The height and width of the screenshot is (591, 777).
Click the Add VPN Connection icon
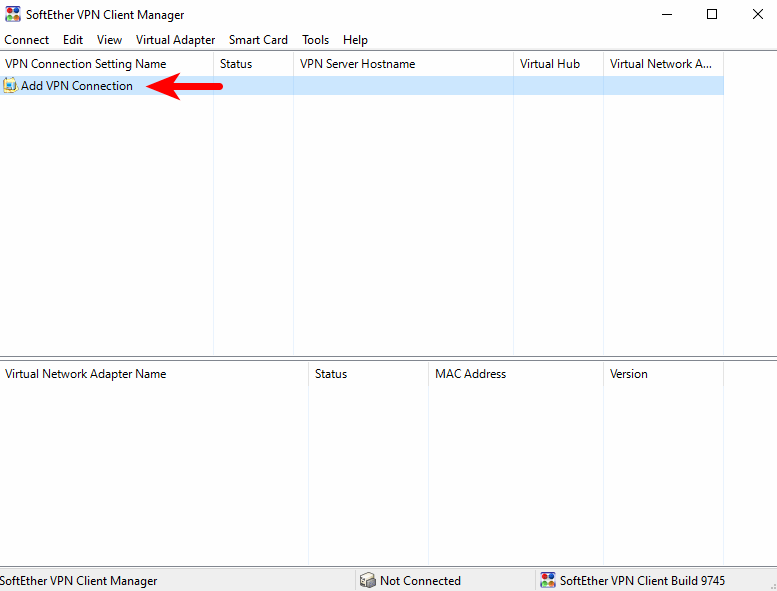click(11, 86)
